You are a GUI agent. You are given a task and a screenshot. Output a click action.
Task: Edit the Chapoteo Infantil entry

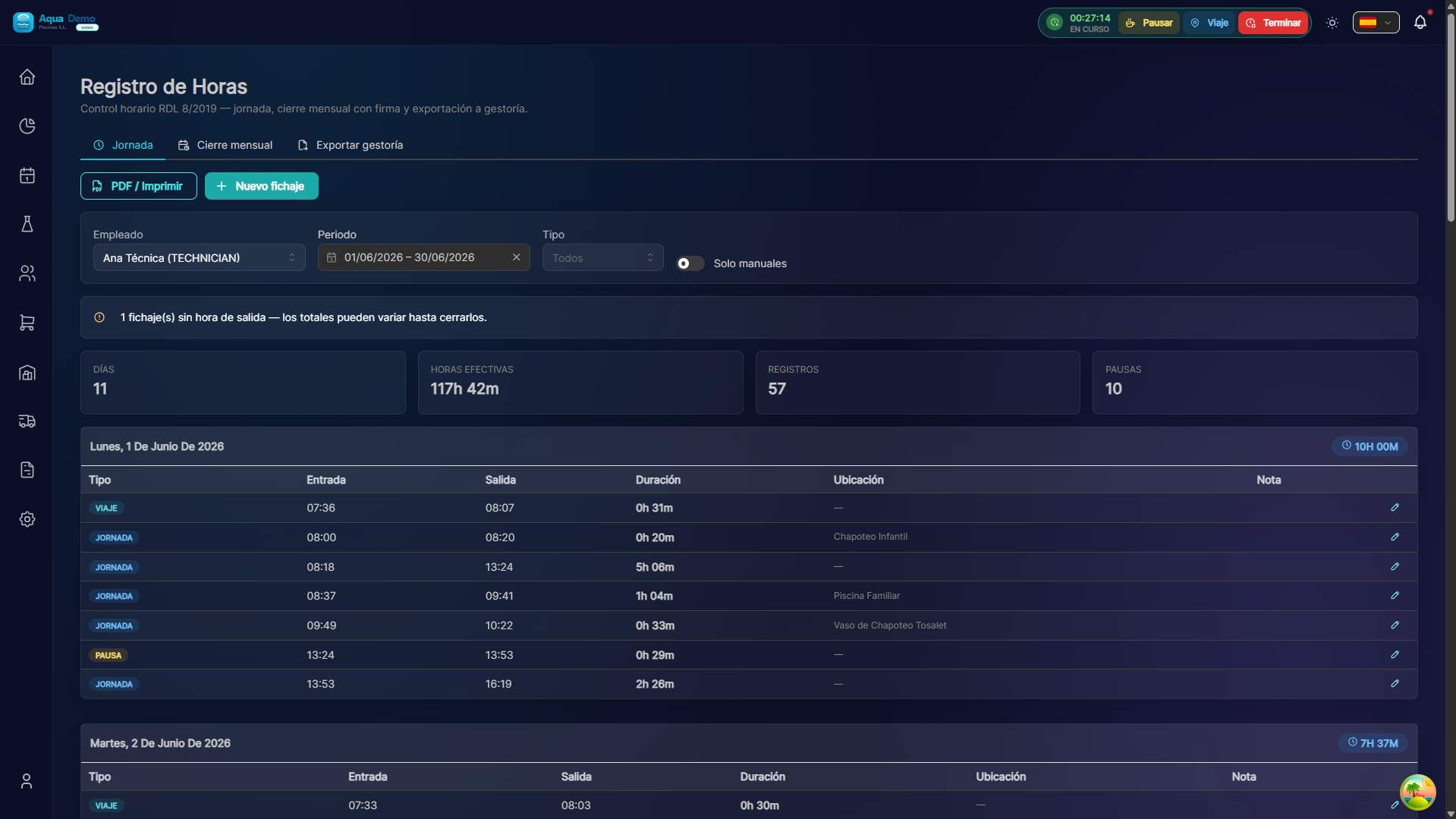(1395, 537)
